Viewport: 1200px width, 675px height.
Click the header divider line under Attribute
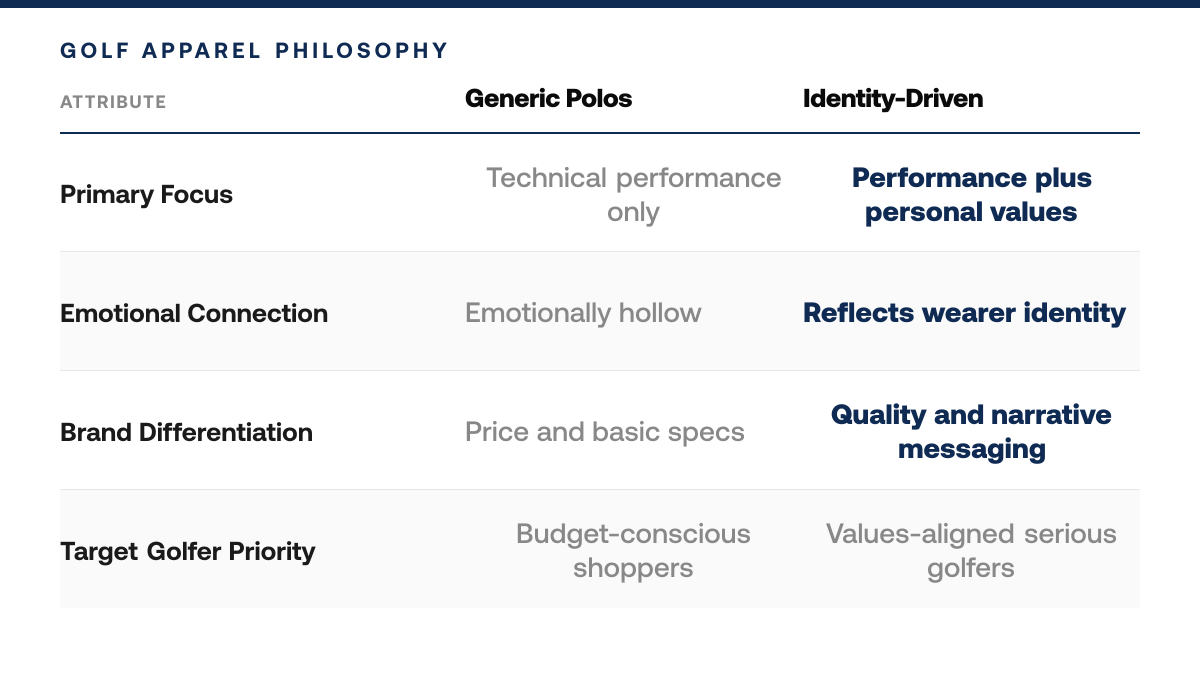(600, 132)
